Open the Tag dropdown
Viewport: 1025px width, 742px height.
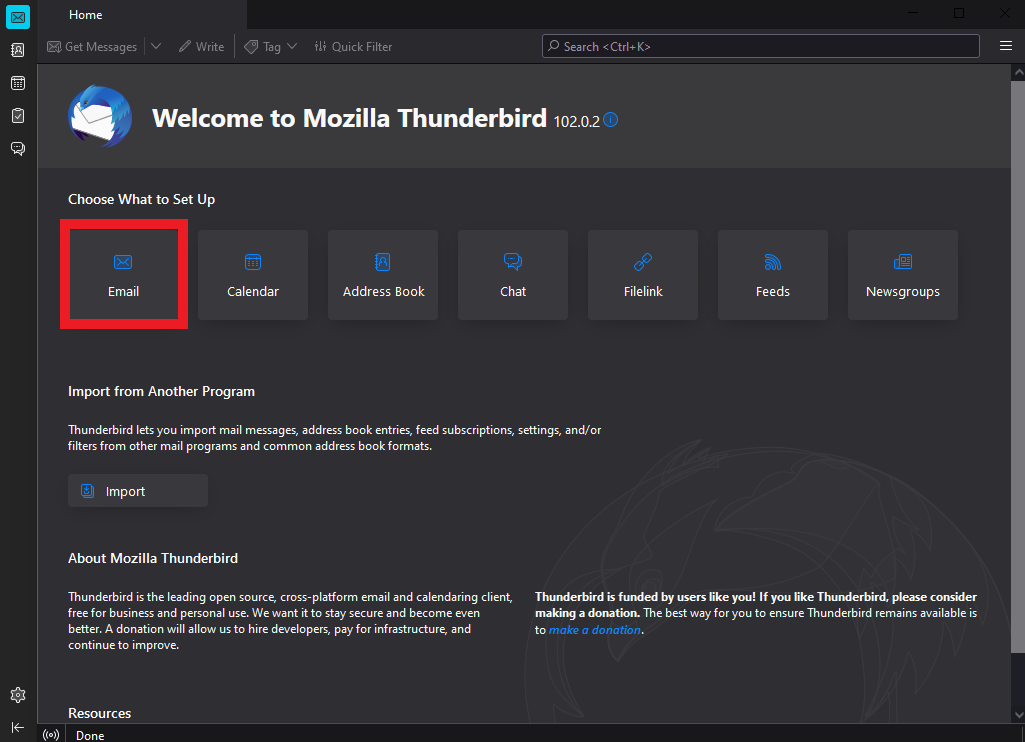pos(271,47)
